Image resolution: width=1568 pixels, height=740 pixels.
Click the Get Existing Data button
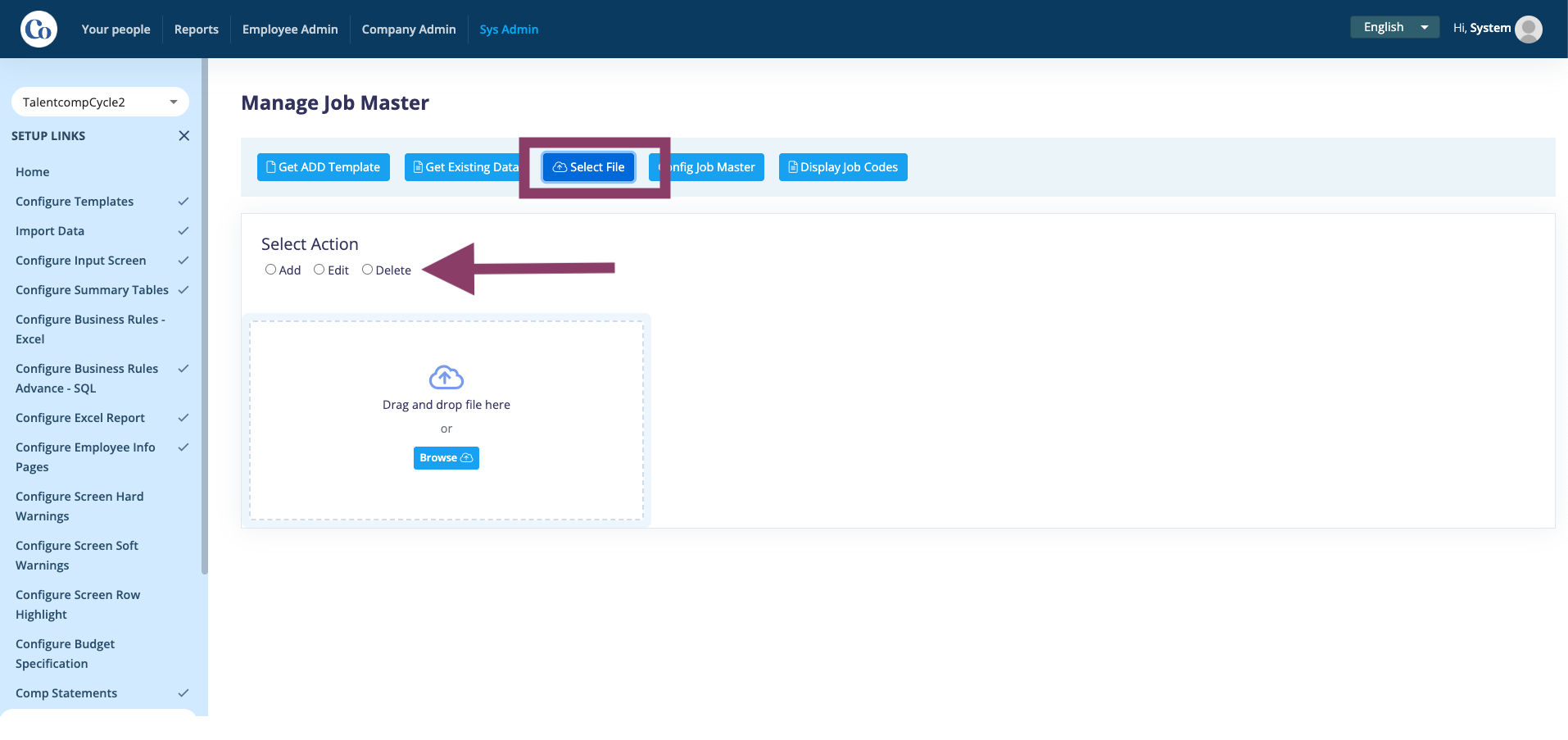[x=466, y=167]
